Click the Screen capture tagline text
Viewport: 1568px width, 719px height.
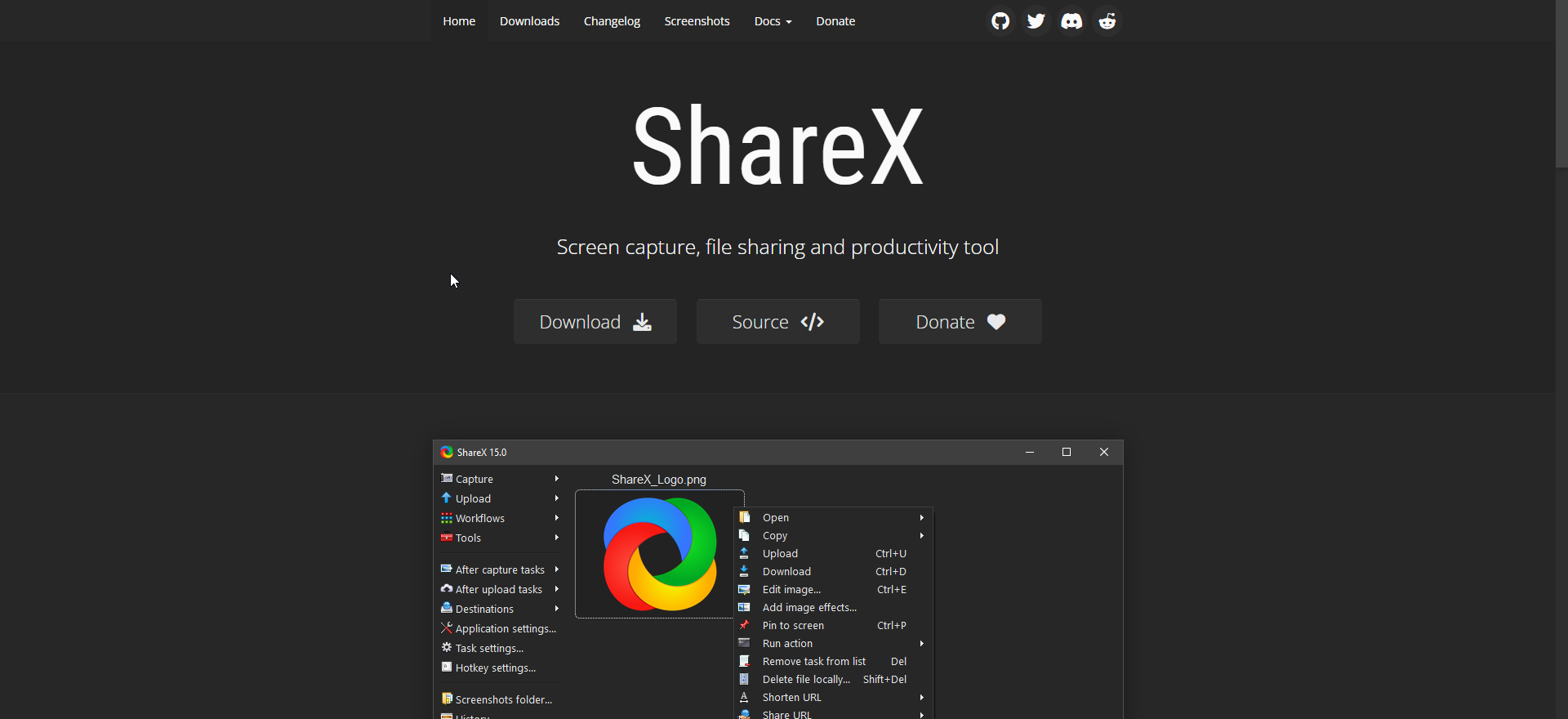click(777, 247)
